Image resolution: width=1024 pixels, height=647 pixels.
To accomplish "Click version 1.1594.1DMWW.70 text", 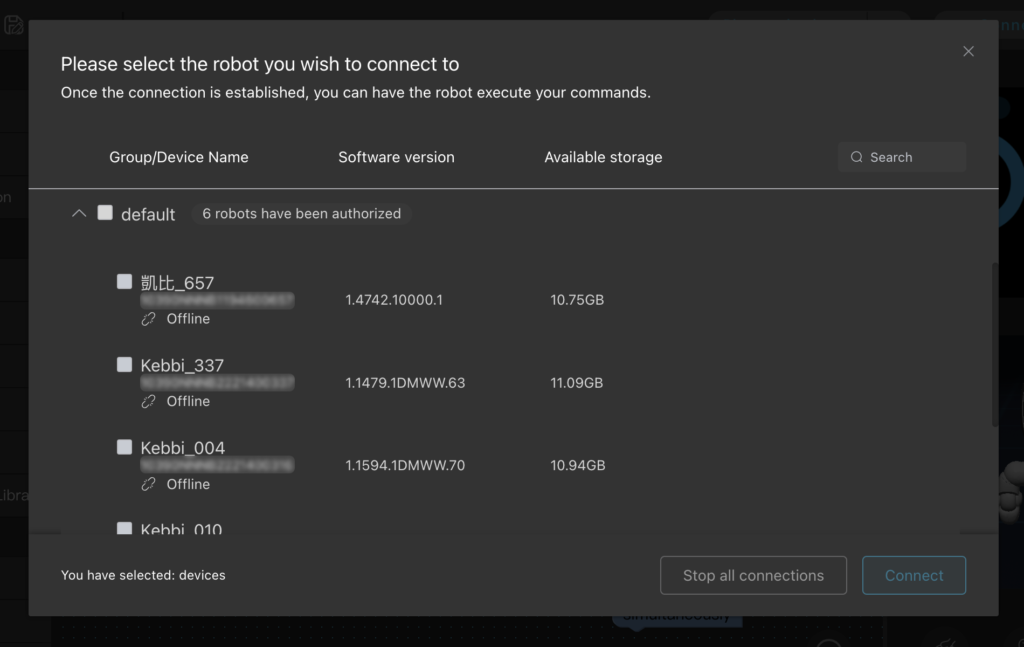I will (x=405, y=466).
